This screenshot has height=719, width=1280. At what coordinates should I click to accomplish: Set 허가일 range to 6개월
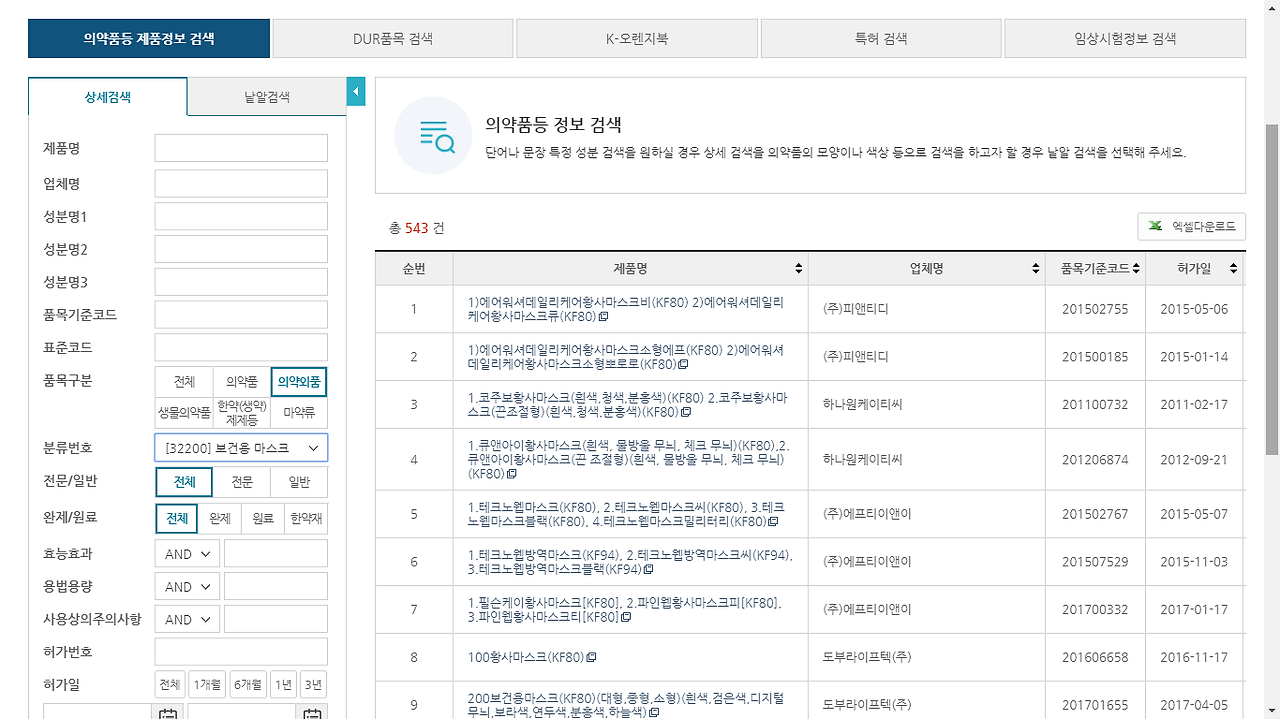(x=248, y=685)
